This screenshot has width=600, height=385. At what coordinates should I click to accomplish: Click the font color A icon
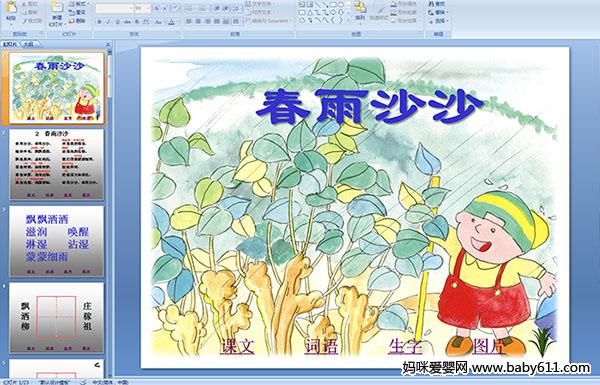point(171,22)
